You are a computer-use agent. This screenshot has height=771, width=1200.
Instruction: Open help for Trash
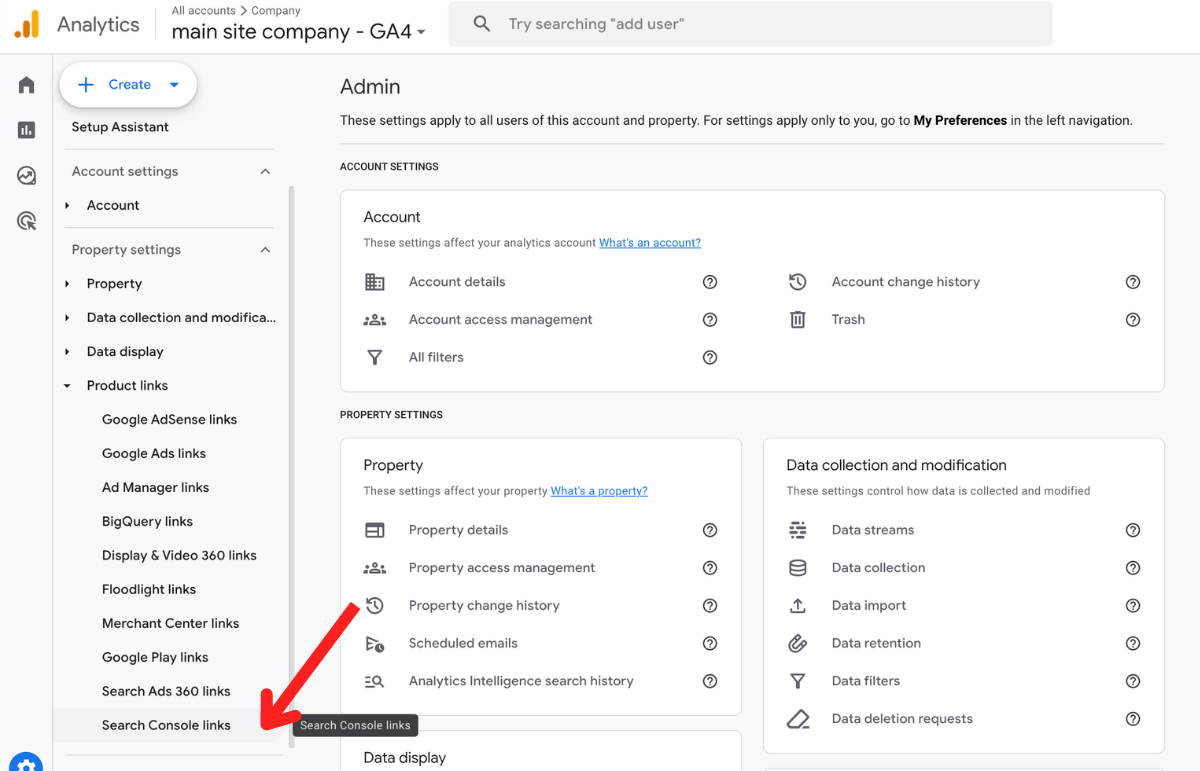[1133, 320]
